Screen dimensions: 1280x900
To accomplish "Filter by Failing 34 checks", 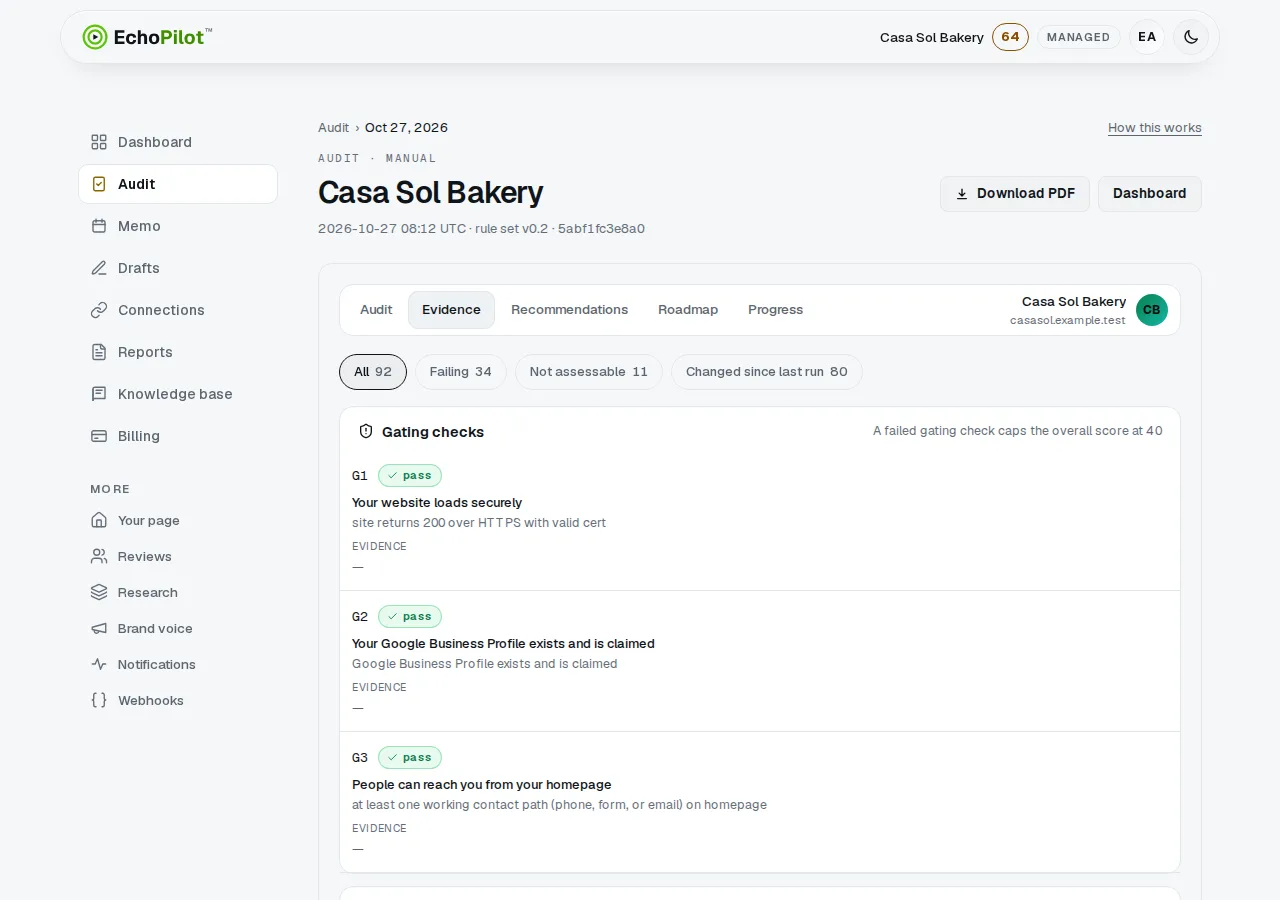I will 461,372.
